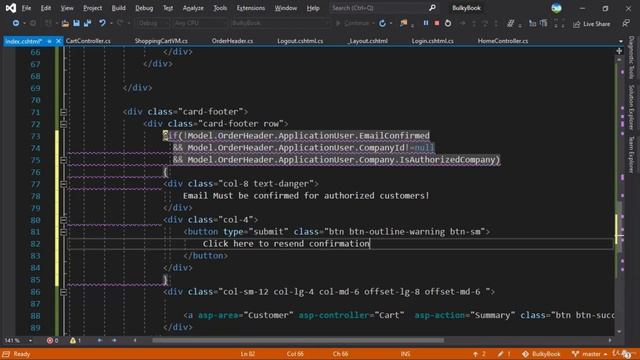Switch to Logout.cshtml.cs tab

(x=300, y=41)
